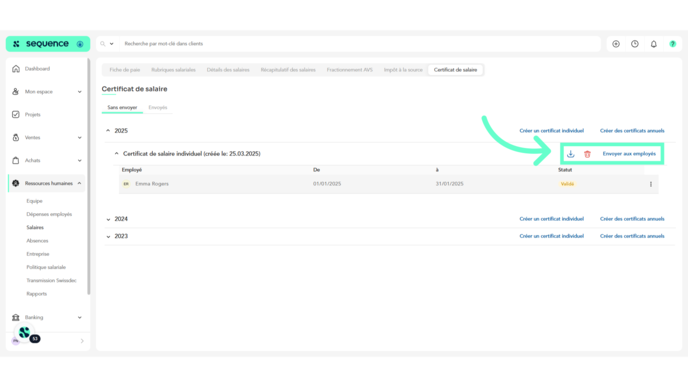Expand the 2024 year section
This screenshot has height=387, width=688.
[108, 219]
